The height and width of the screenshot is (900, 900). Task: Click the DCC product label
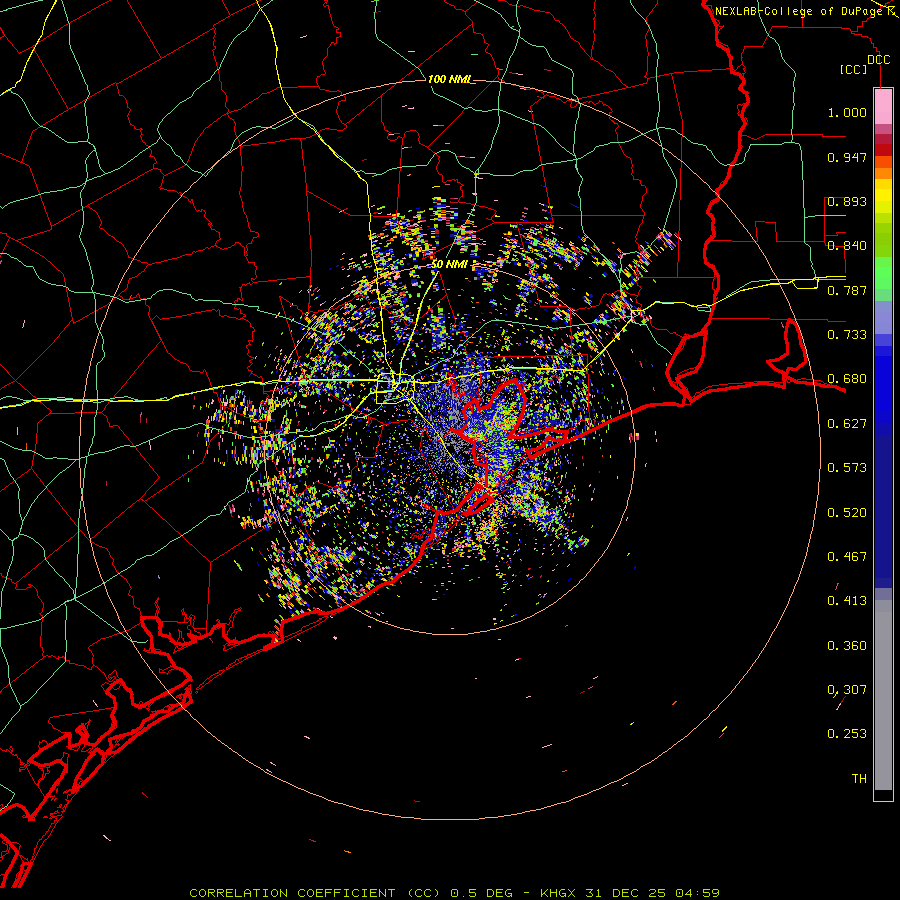click(878, 60)
